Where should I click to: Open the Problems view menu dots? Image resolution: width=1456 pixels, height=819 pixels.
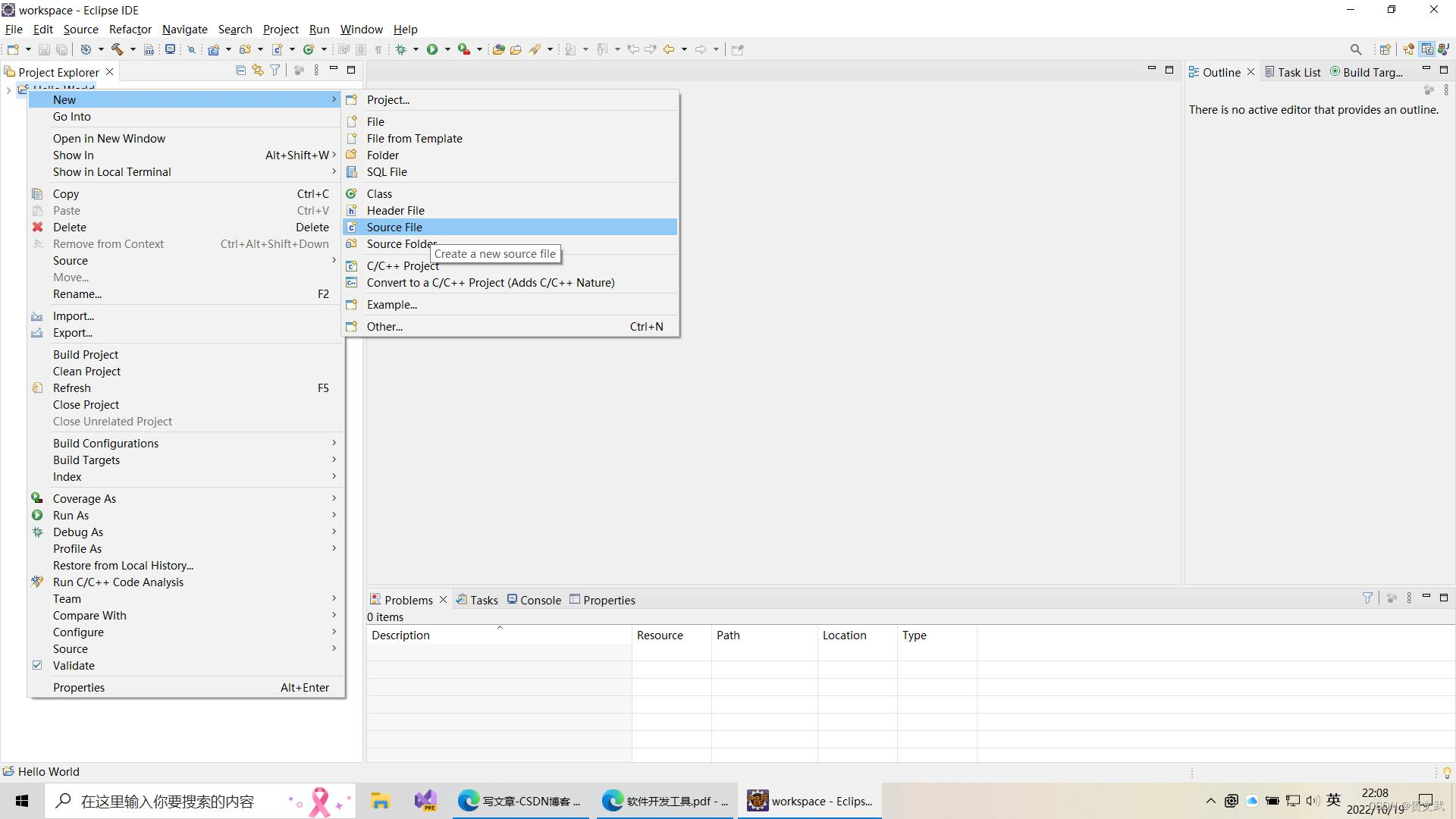[1409, 598]
